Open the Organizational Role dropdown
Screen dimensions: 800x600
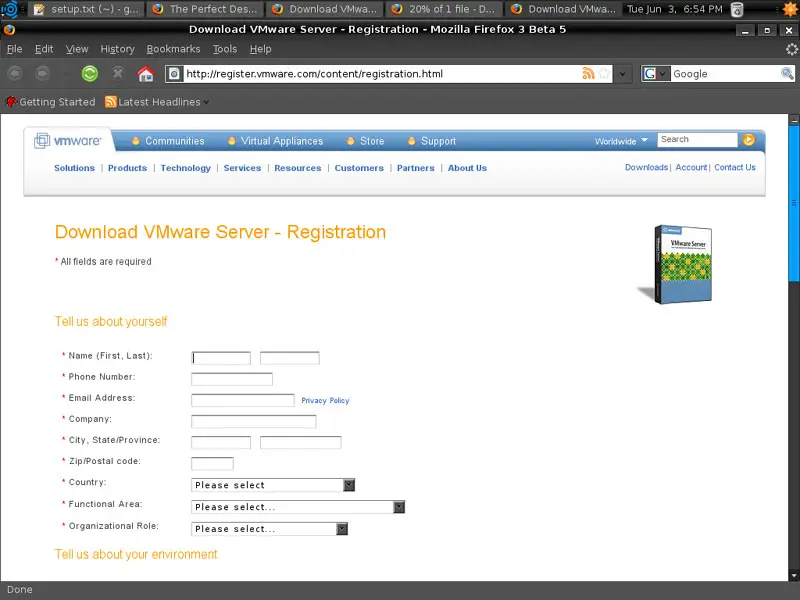[269, 529]
